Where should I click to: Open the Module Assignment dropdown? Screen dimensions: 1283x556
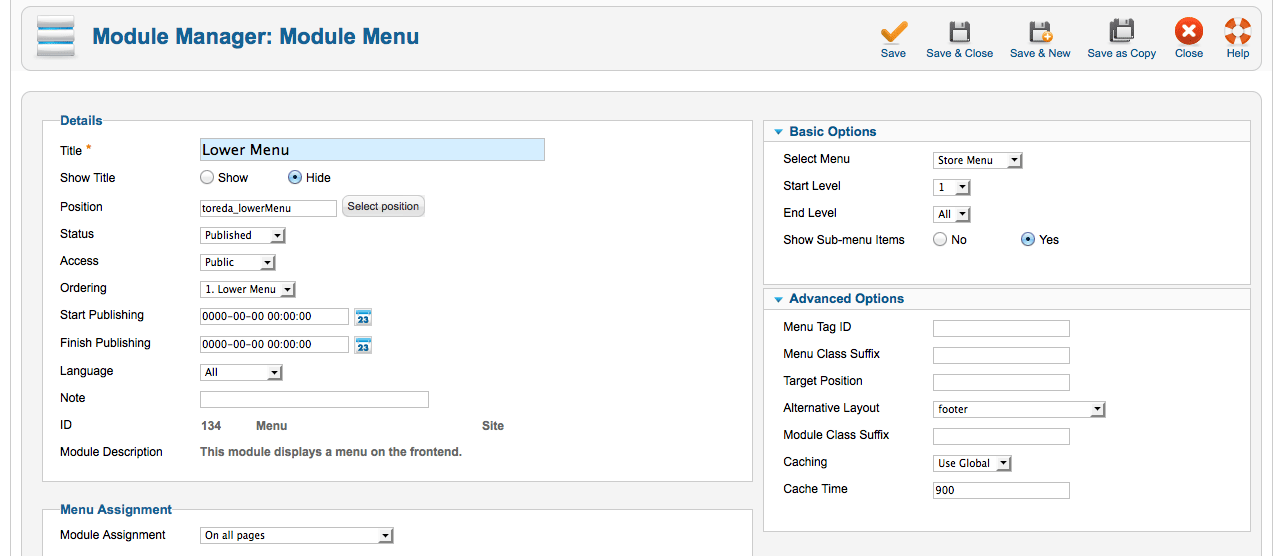297,535
